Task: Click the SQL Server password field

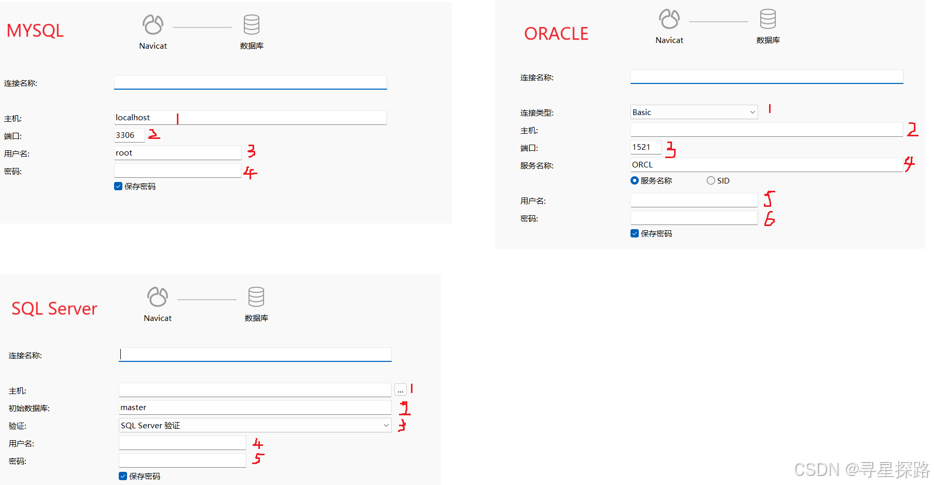Action: [182, 461]
